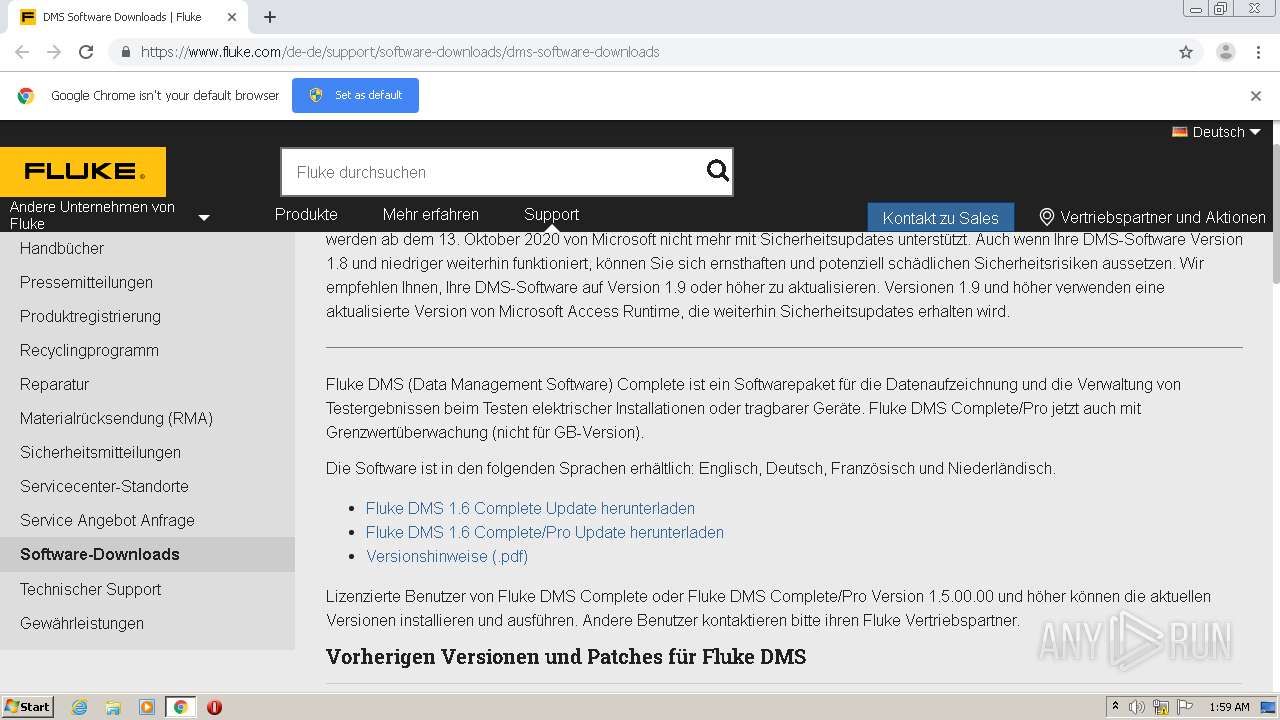Open the Produkte menu

click(x=306, y=214)
